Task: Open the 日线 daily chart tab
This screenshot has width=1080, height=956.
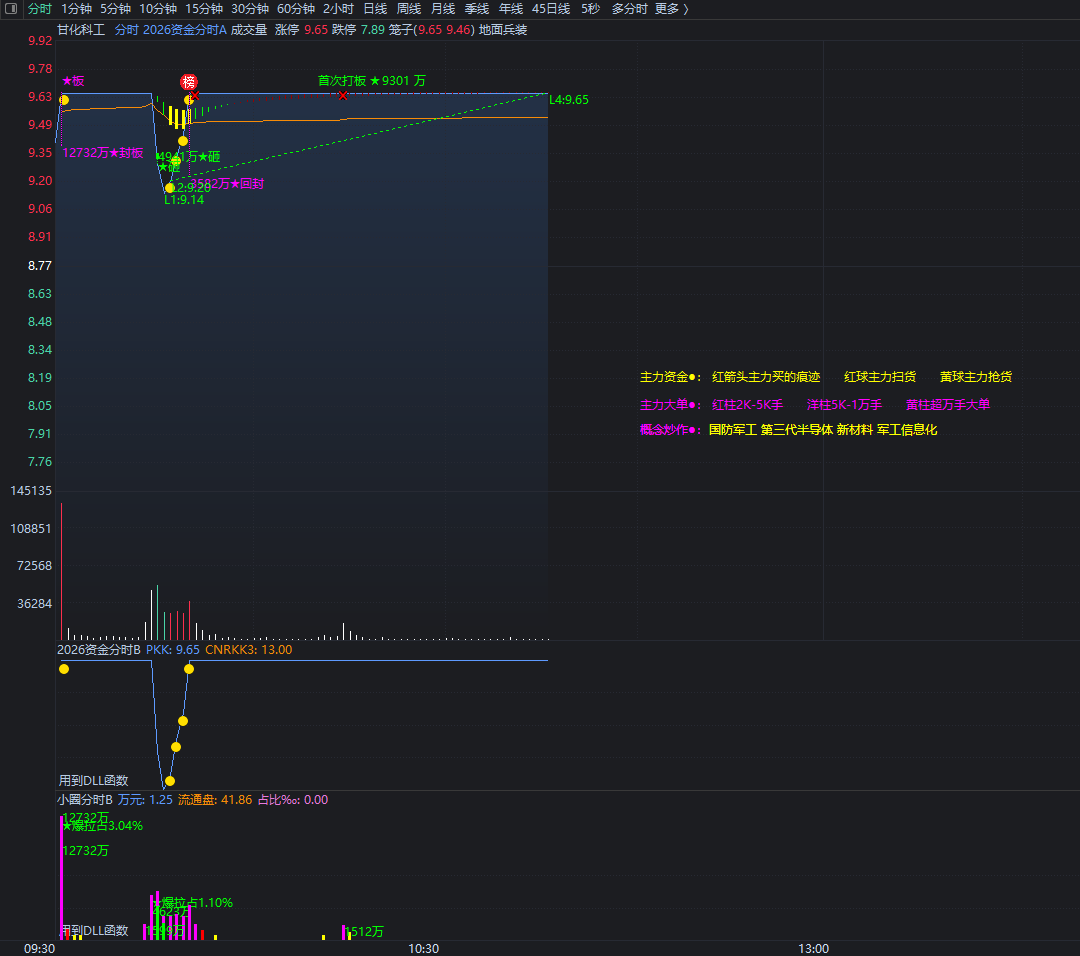Action: [x=375, y=9]
